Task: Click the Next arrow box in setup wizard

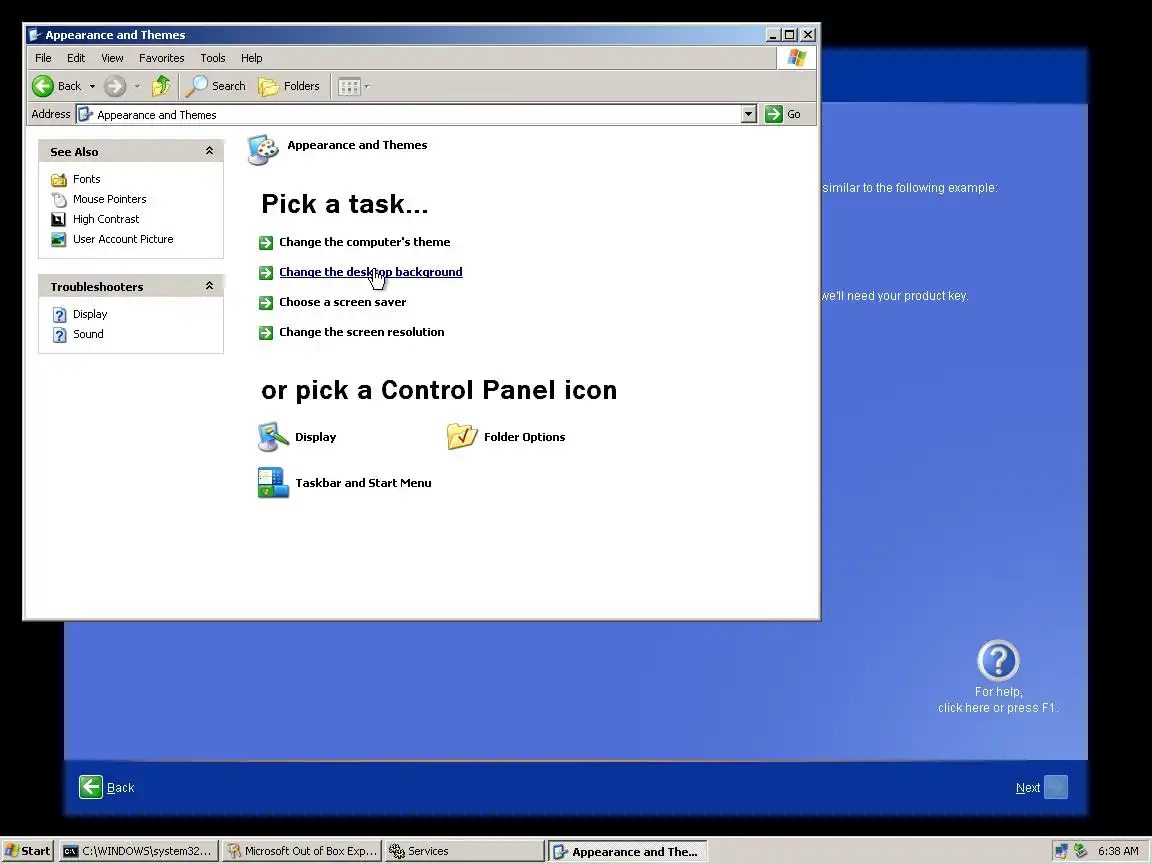Action: (x=1056, y=787)
